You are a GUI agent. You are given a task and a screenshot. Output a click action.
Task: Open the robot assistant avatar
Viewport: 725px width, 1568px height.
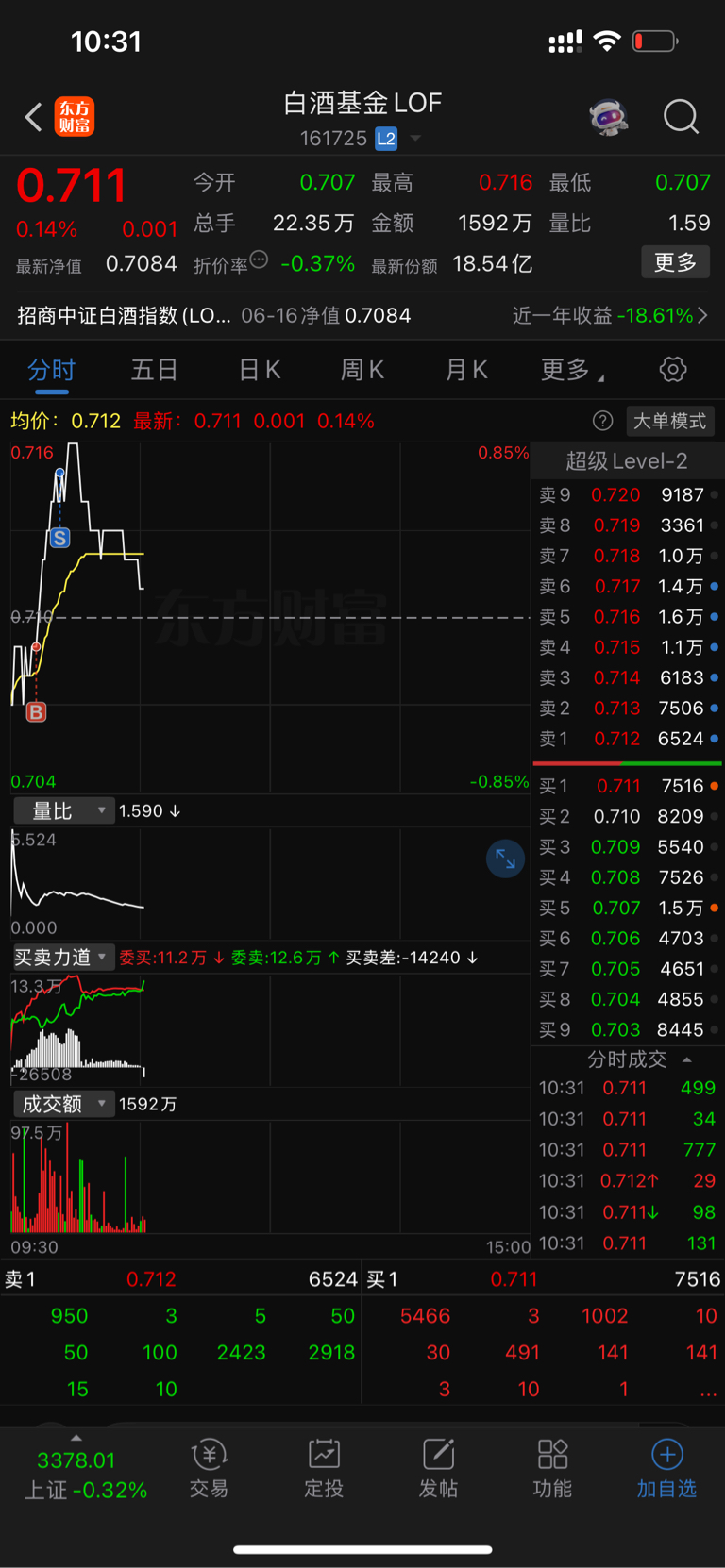point(609,117)
